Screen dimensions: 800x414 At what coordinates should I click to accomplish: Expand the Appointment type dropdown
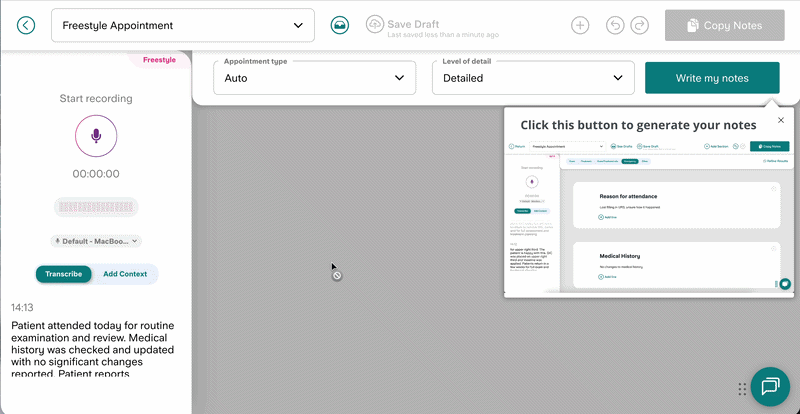314,77
